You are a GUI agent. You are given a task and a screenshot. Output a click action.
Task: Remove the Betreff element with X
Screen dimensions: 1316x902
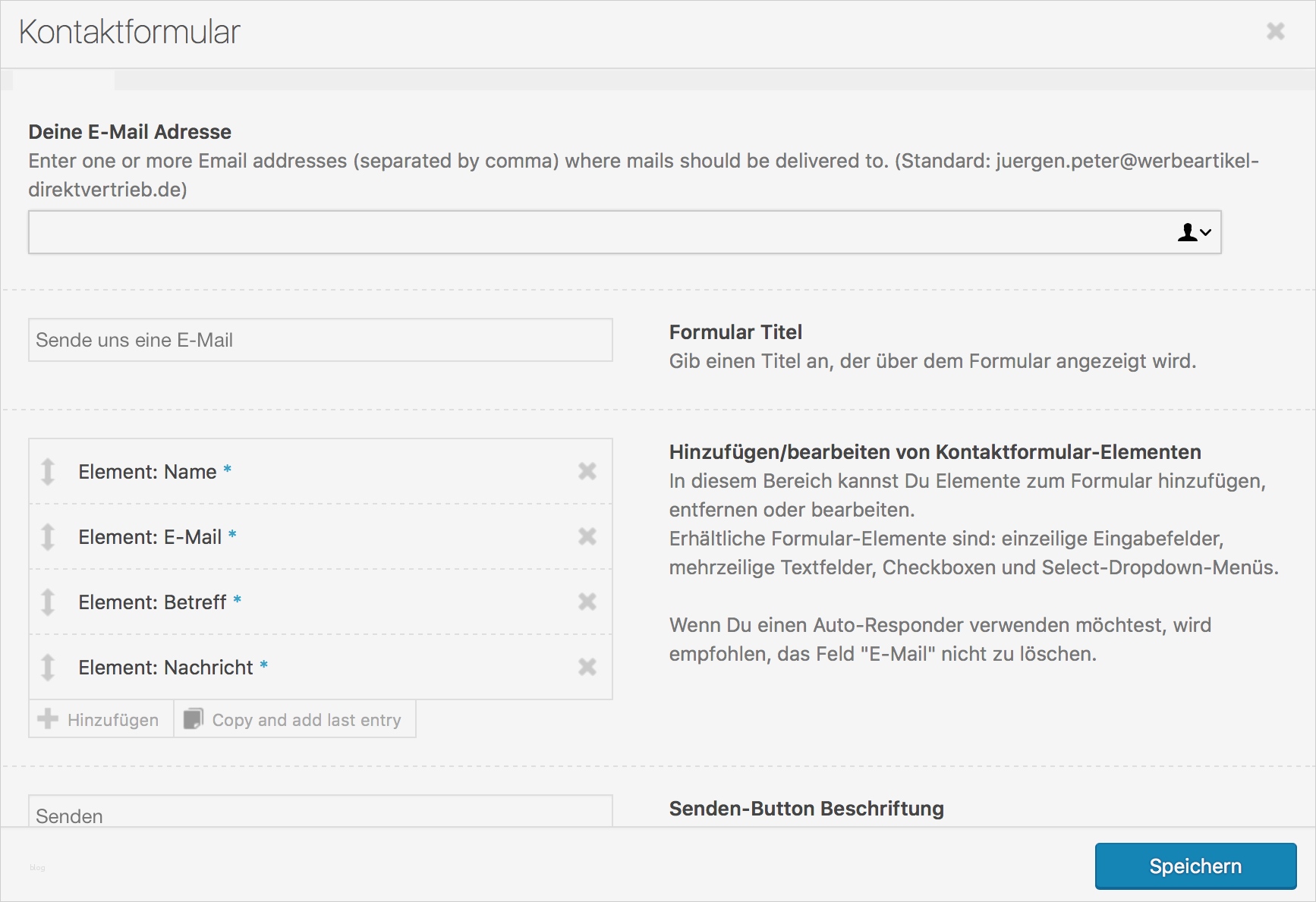pyautogui.click(x=587, y=602)
